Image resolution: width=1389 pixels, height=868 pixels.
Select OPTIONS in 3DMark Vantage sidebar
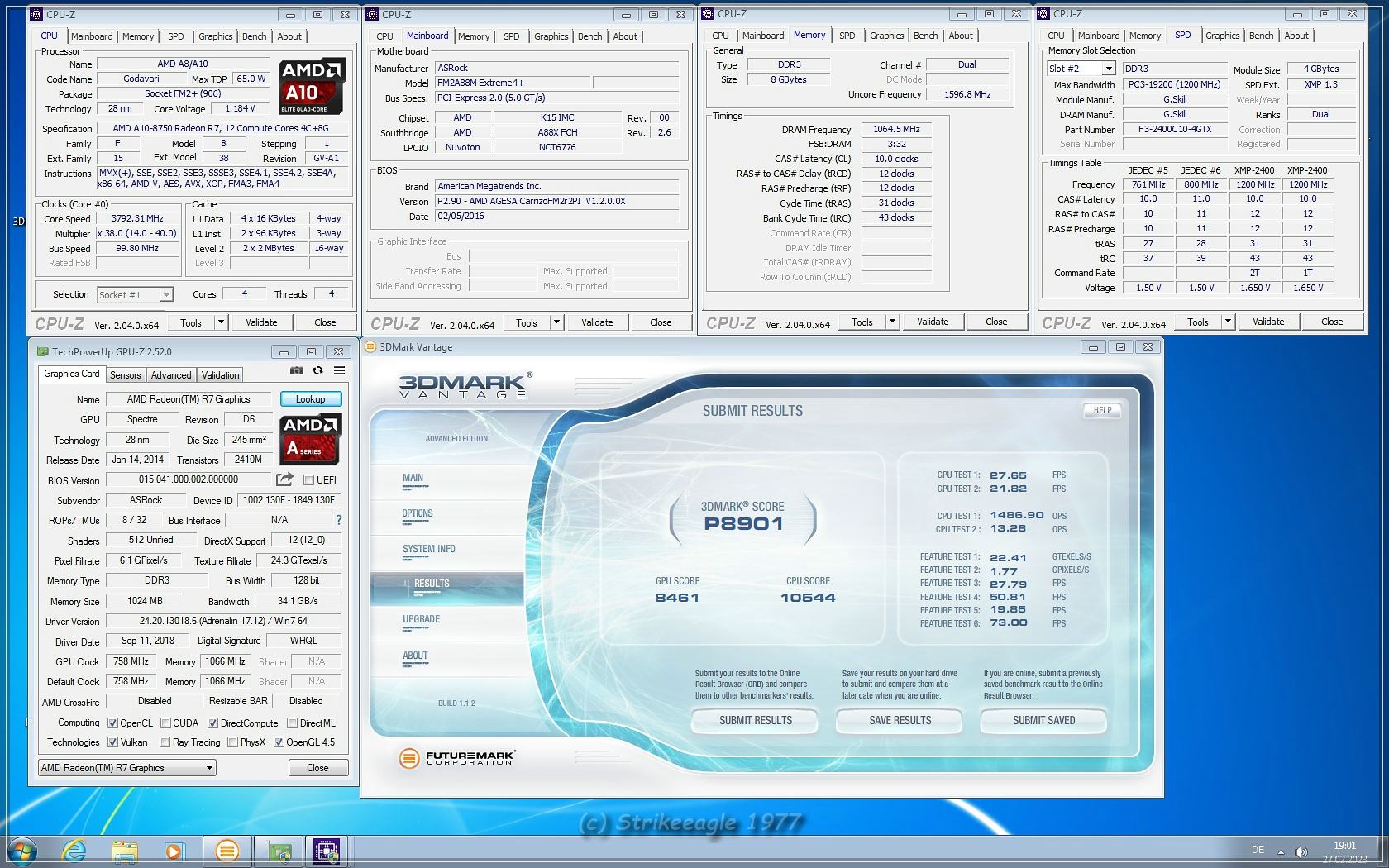[x=418, y=513]
